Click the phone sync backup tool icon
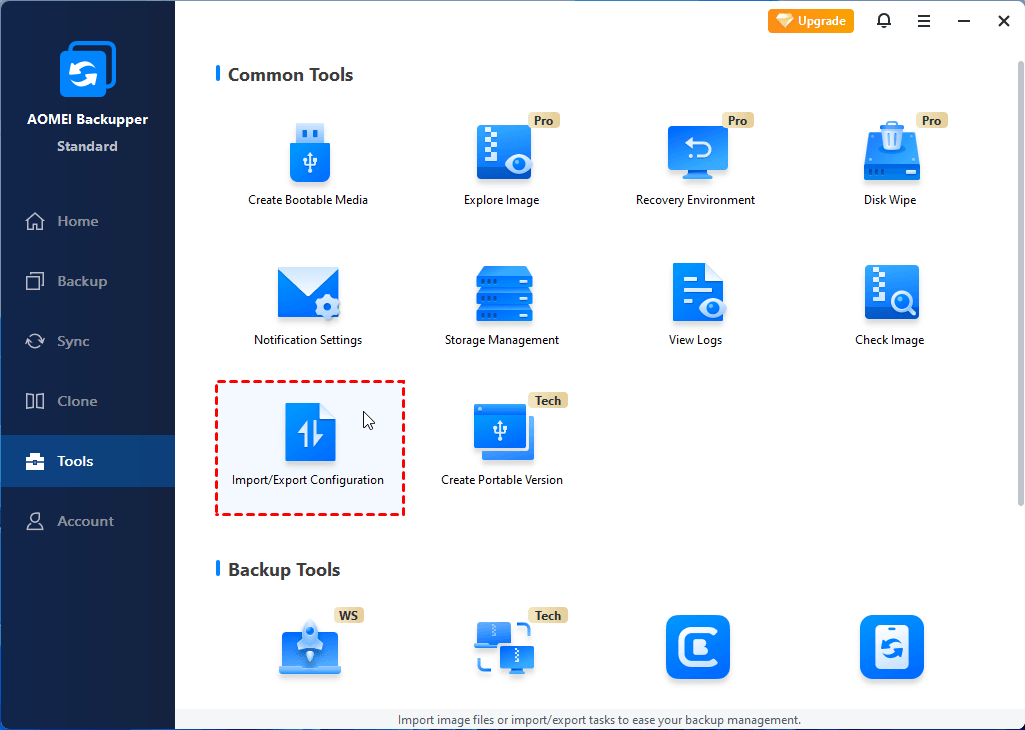The image size is (1025, 730). point(892,647)
